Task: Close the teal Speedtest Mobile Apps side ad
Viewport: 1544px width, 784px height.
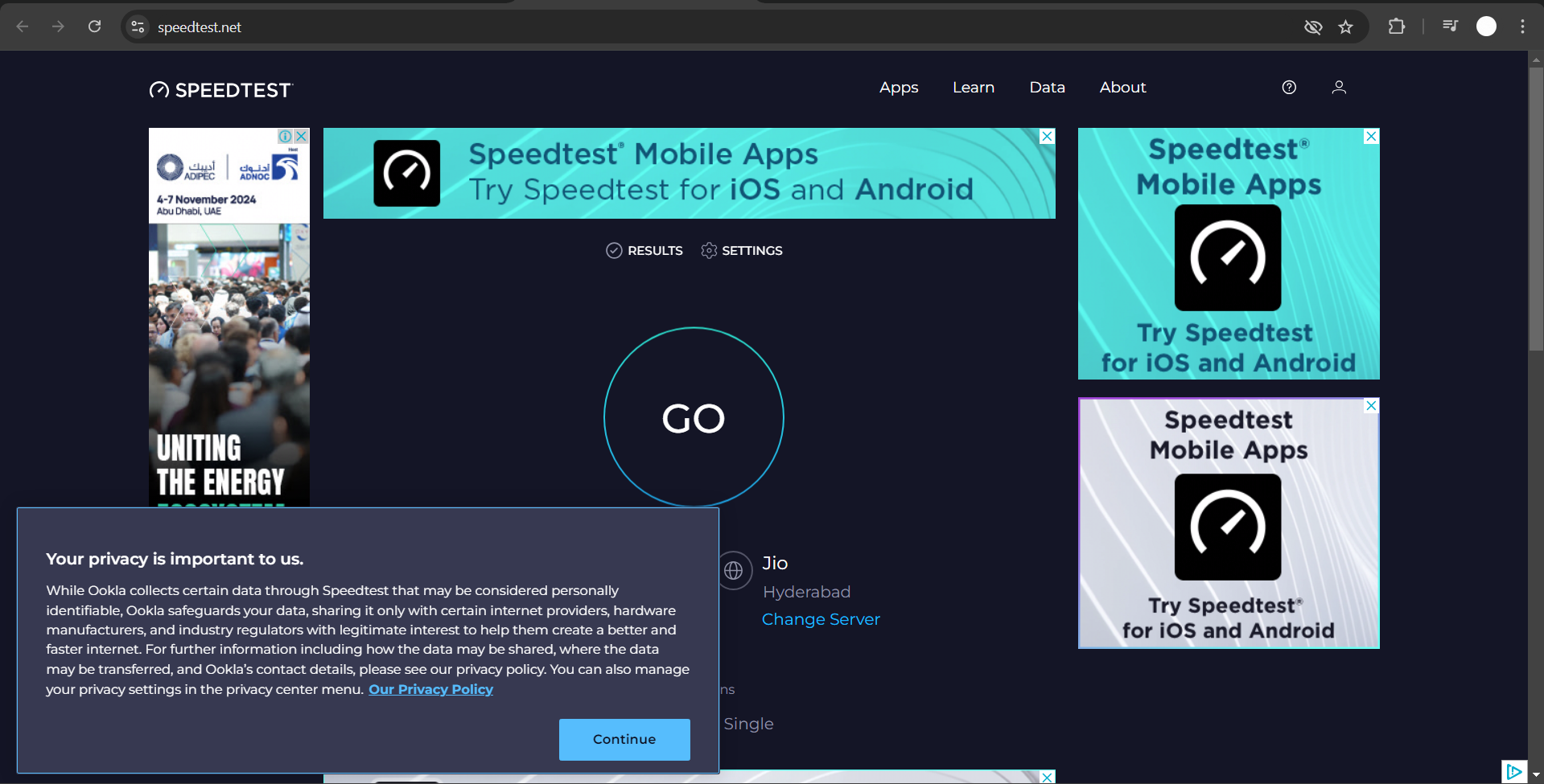Action: [x=1371, y=136]
